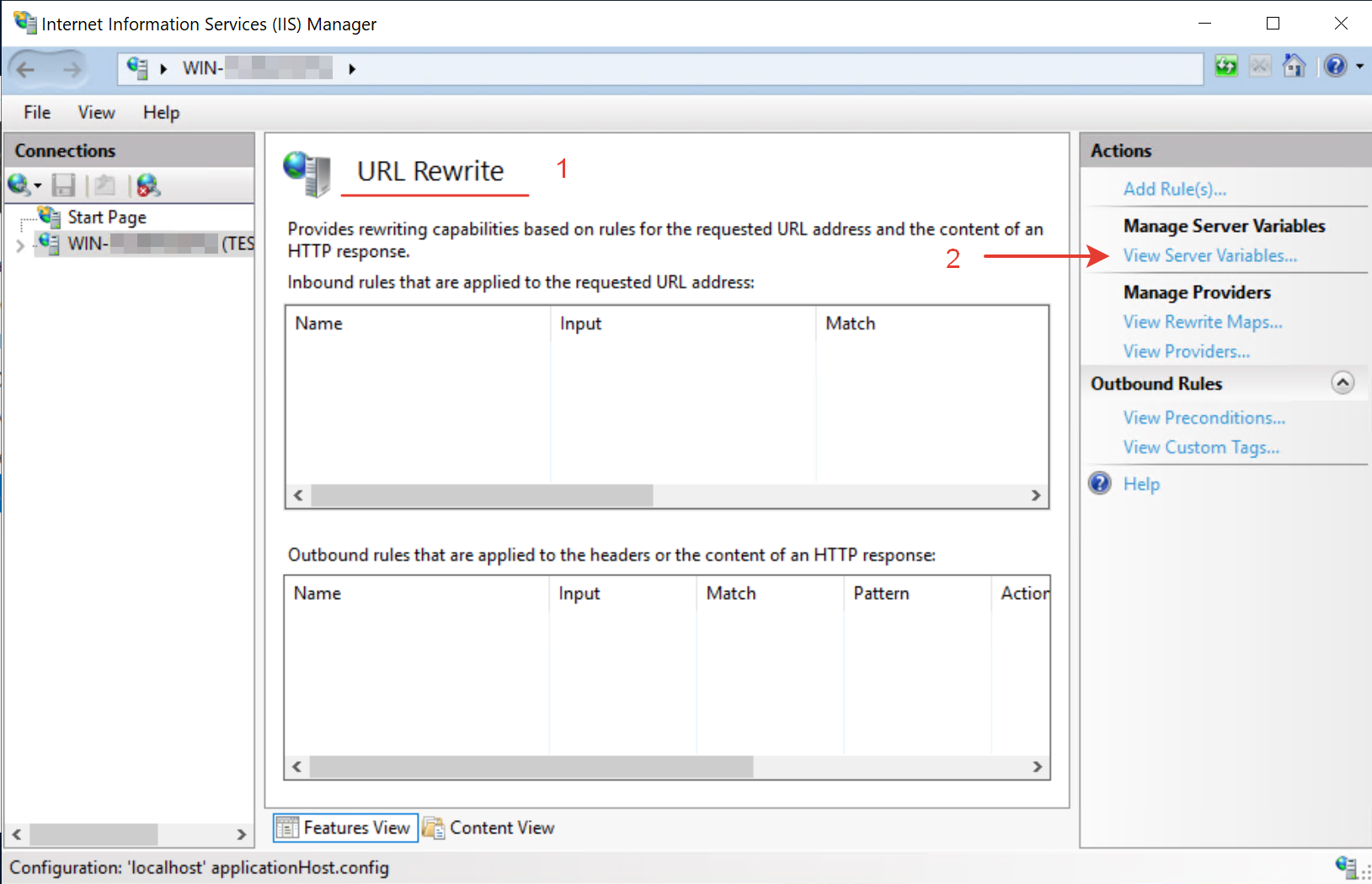Screen dimensions: 1372x884
Task: Open View Providers...
Action: (x=1186, y=351)
